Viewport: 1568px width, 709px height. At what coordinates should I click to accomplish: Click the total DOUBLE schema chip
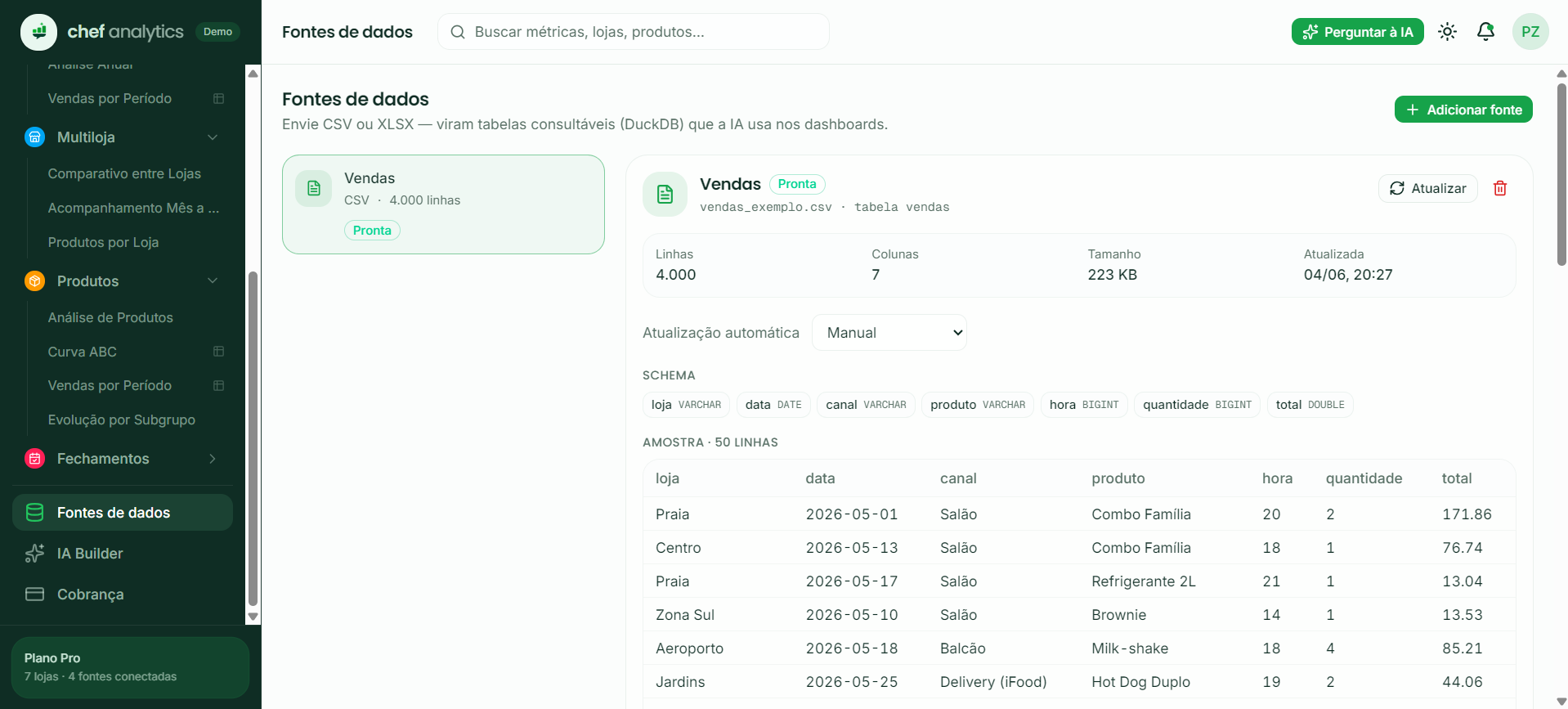pos(1310,405)
